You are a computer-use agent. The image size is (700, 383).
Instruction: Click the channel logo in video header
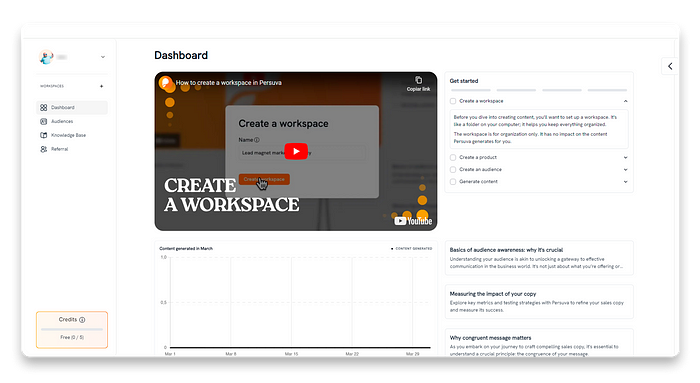point(166,83)
